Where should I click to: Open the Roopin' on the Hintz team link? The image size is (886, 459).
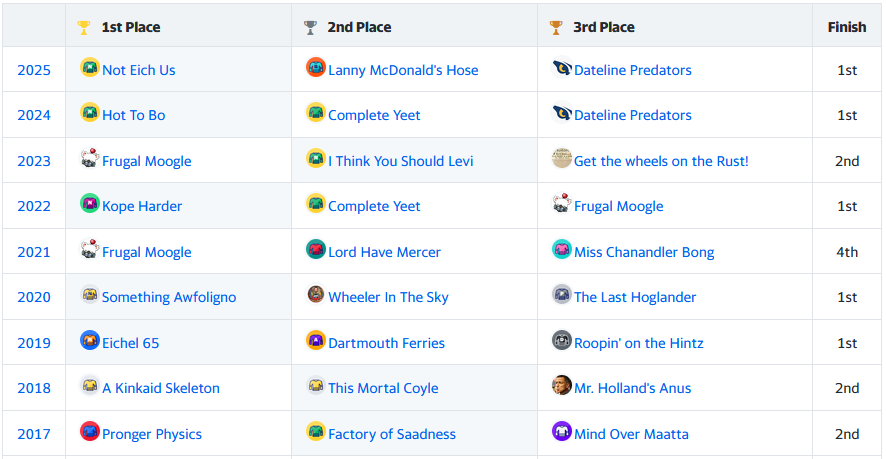[x=639, y=343]
